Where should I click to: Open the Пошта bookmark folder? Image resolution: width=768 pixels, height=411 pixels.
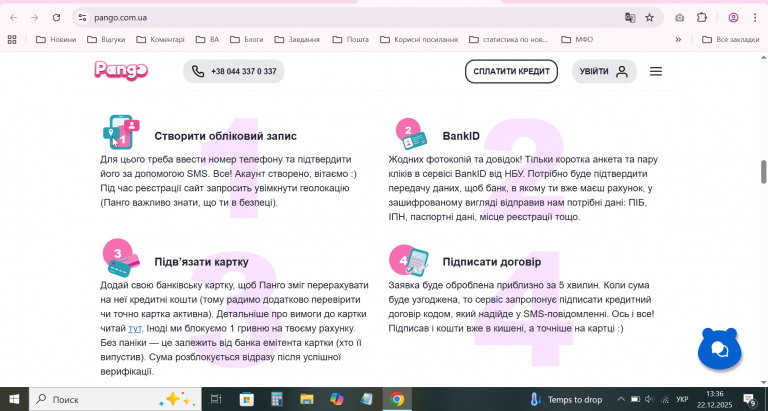pyautogui.click(x=350, y=40)
